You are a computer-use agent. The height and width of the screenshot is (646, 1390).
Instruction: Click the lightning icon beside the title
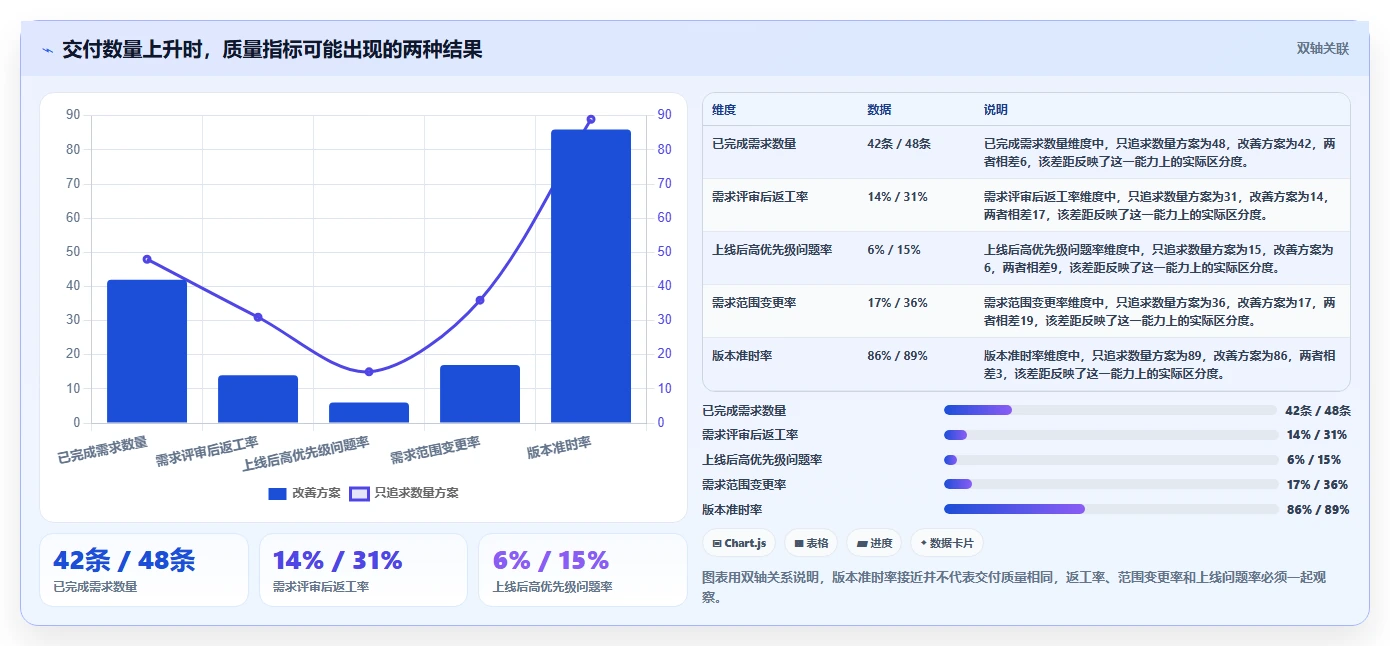[47, 50]
